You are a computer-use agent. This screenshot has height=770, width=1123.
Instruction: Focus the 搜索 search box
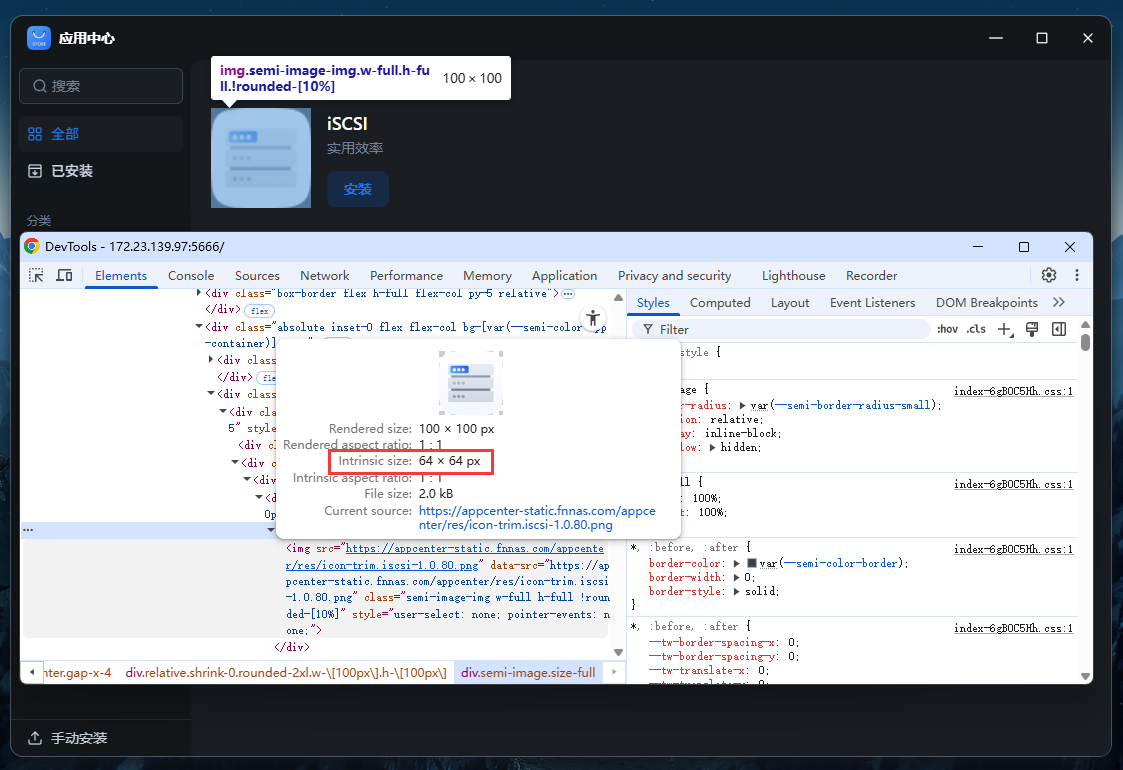(101, 86)
